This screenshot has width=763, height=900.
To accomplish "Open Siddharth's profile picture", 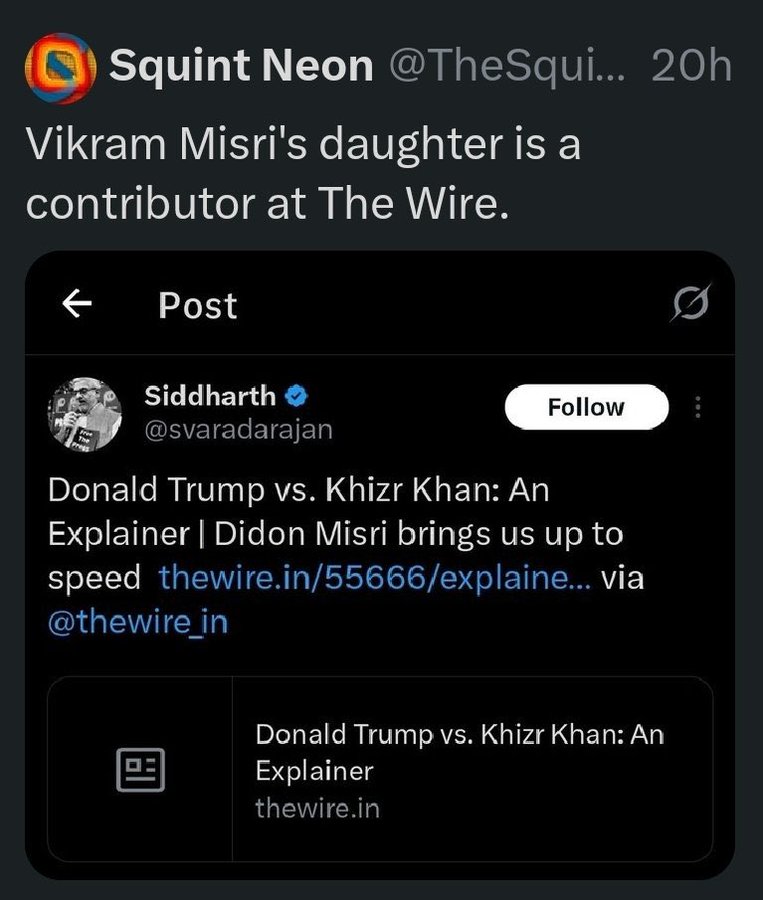I will (85, 413).
